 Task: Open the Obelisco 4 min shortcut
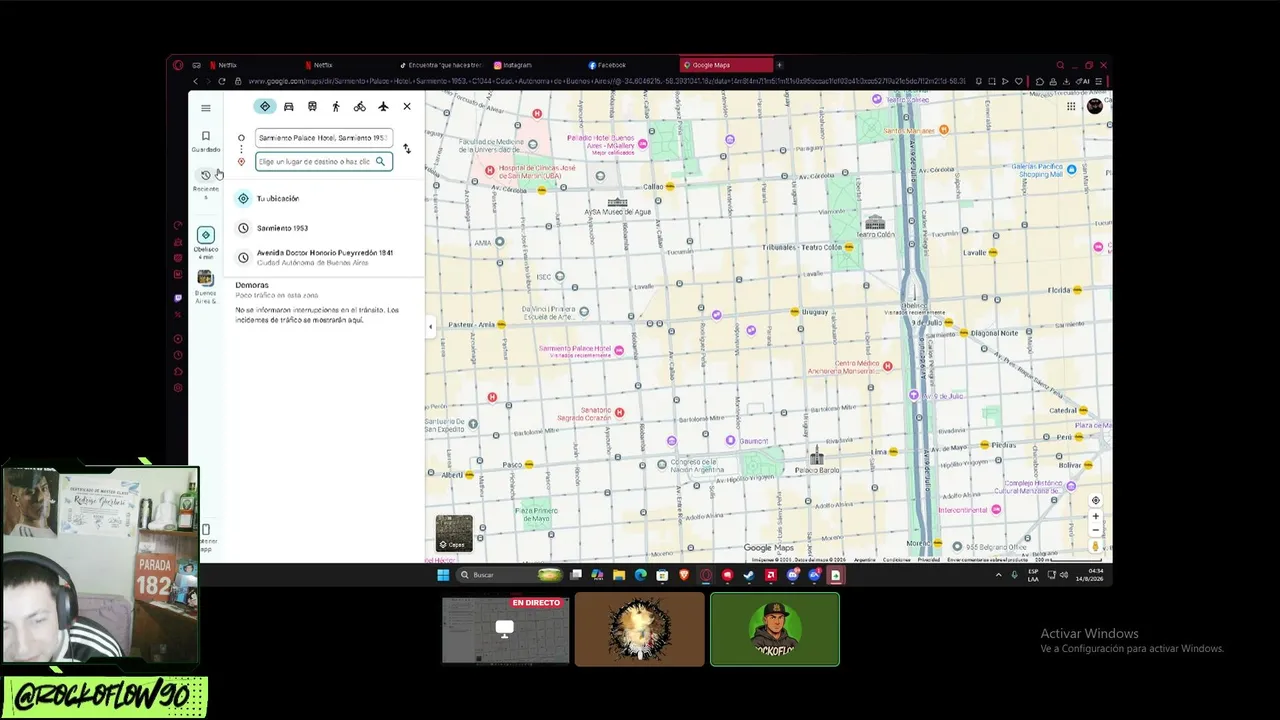coord(206,242)
